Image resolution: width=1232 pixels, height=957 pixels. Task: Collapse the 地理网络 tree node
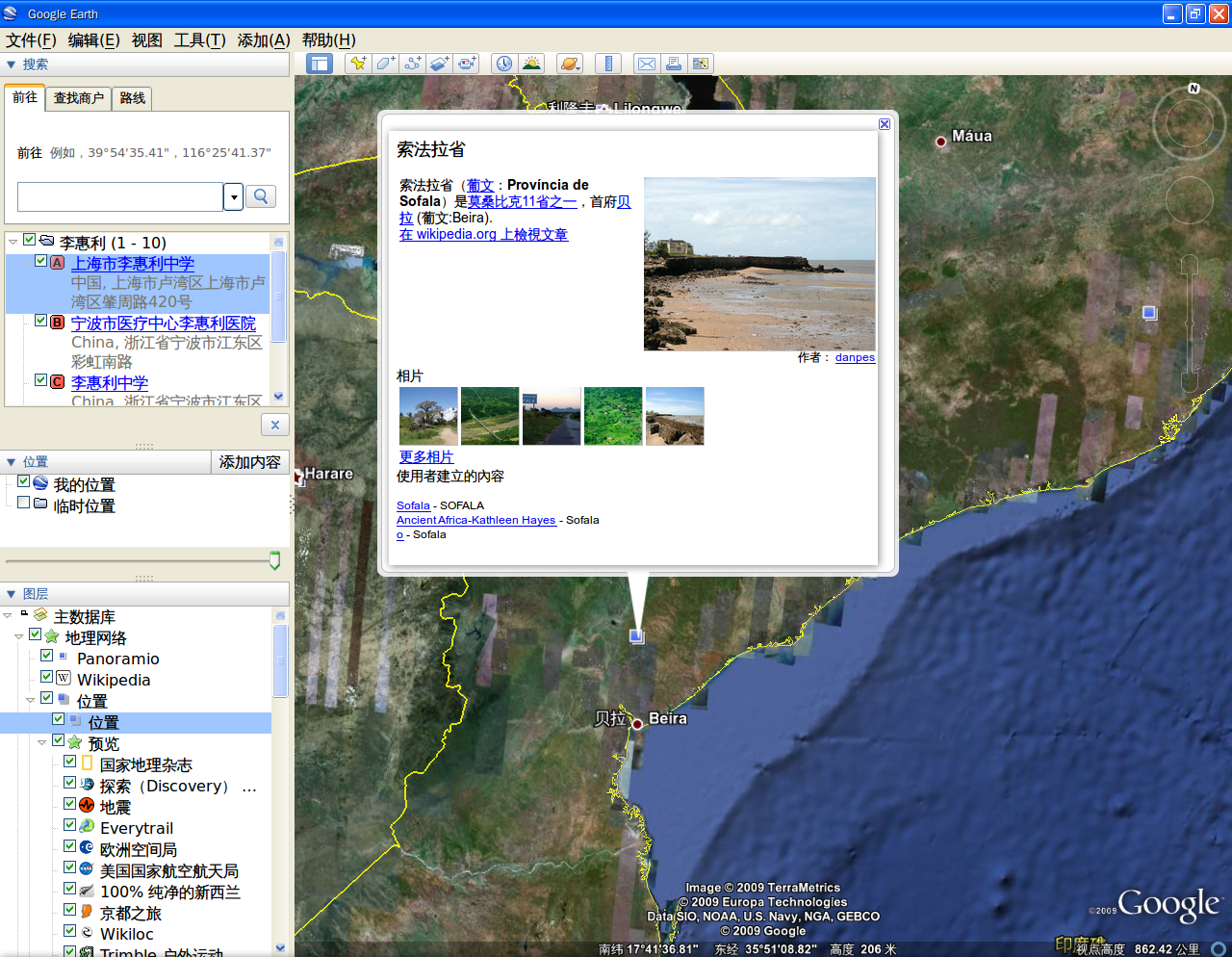click(19, 636)
